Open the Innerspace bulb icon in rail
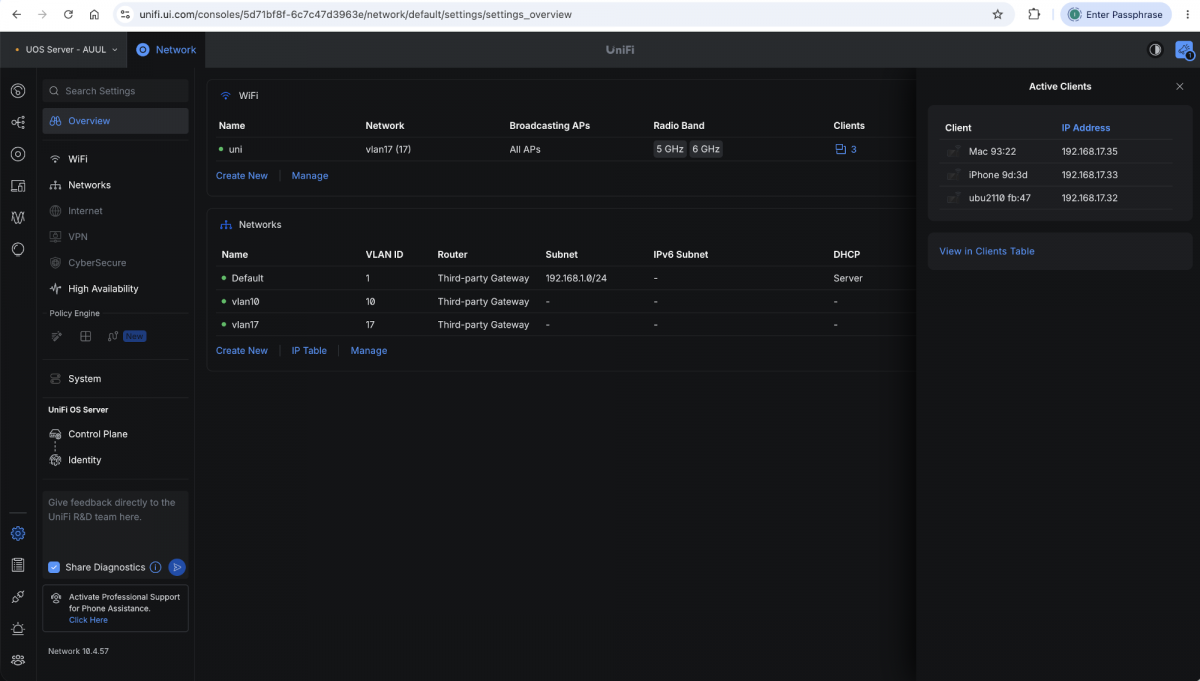The image size is (1200, 681). point(18,249)
